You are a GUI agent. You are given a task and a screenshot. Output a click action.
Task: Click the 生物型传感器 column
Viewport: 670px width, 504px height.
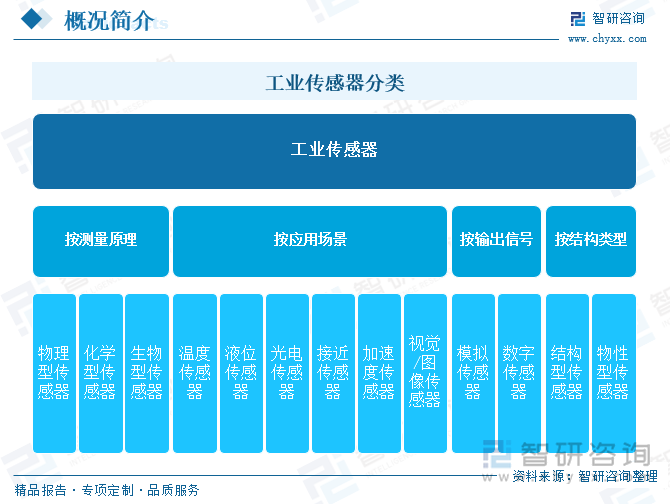coord(147,373)
